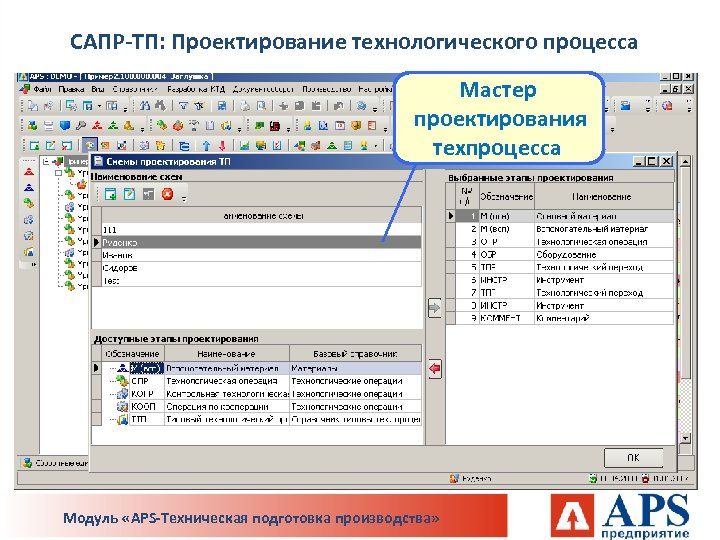The image size is (720, 540).
Task: Click the green pyramid icon in second toolbar
Action: coord(112,125)
